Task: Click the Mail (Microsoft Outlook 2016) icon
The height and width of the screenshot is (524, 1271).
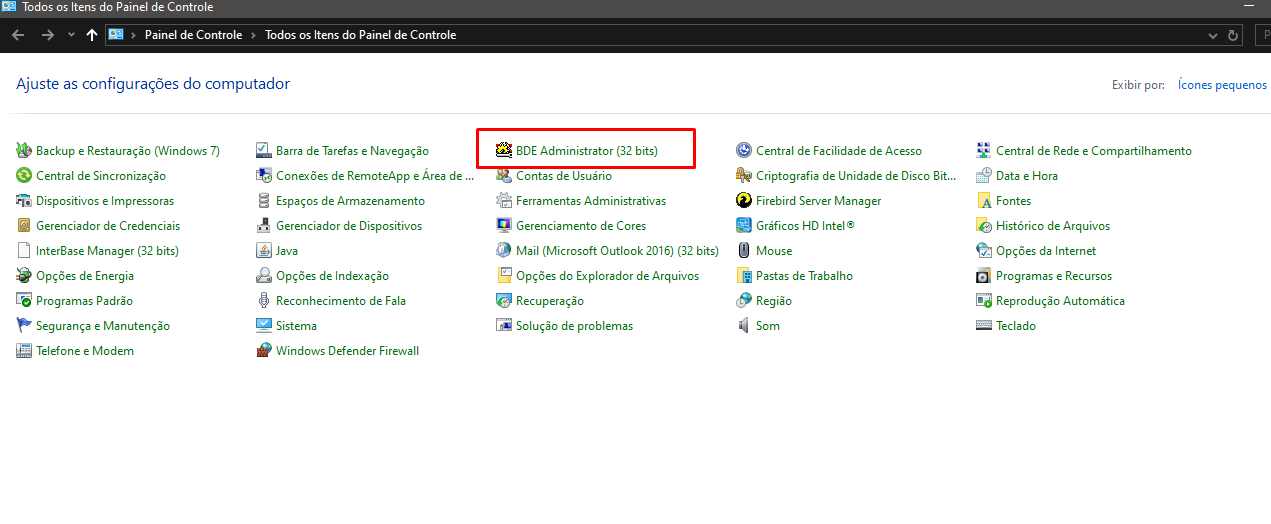Action: [505, 251]
